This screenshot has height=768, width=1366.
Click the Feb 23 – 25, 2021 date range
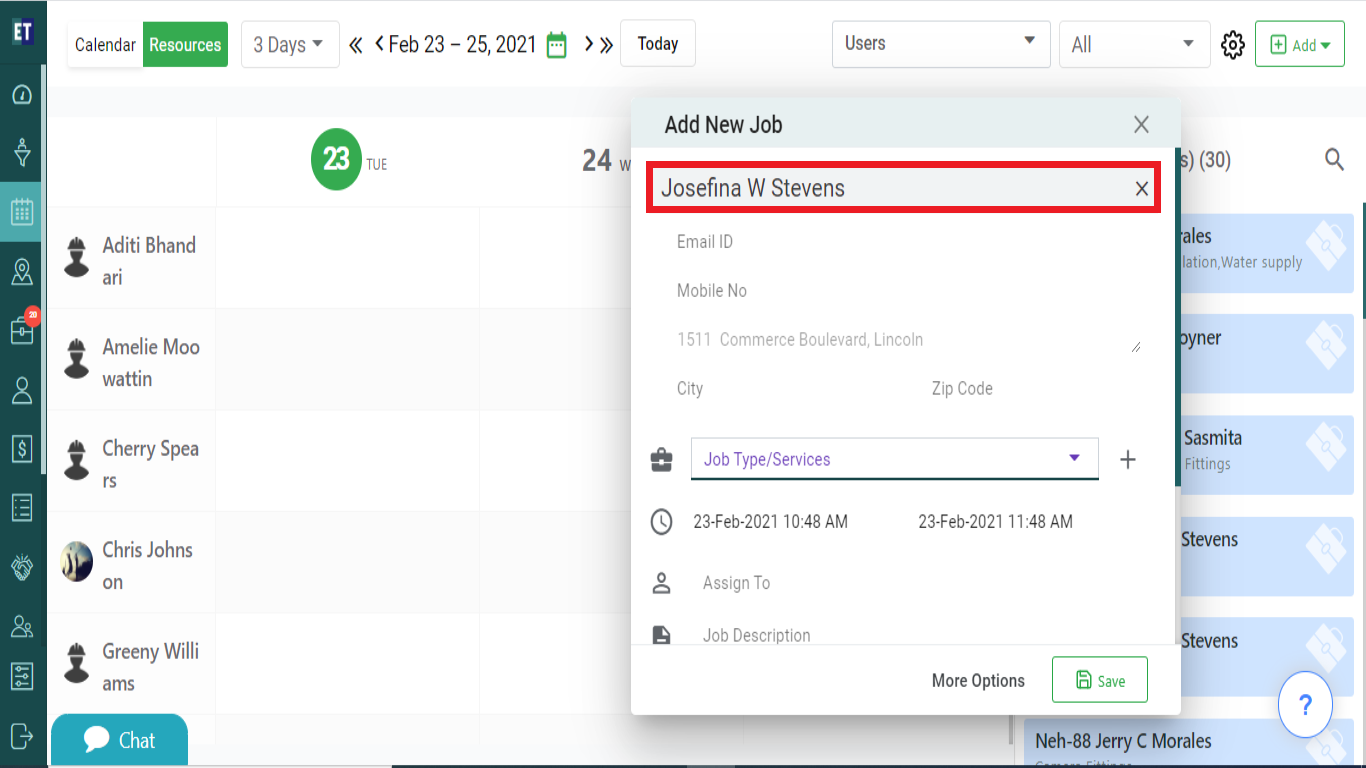coord(462,44)
